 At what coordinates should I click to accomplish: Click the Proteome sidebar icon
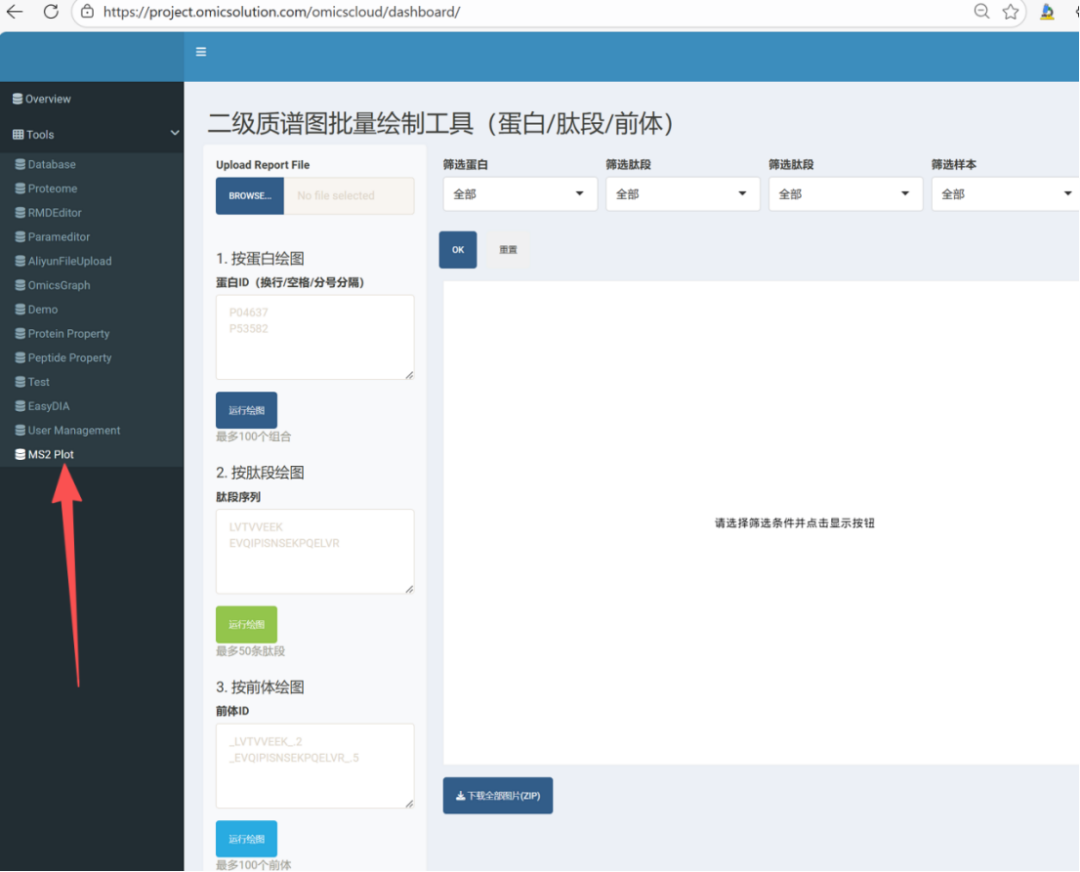pos(21,188)
